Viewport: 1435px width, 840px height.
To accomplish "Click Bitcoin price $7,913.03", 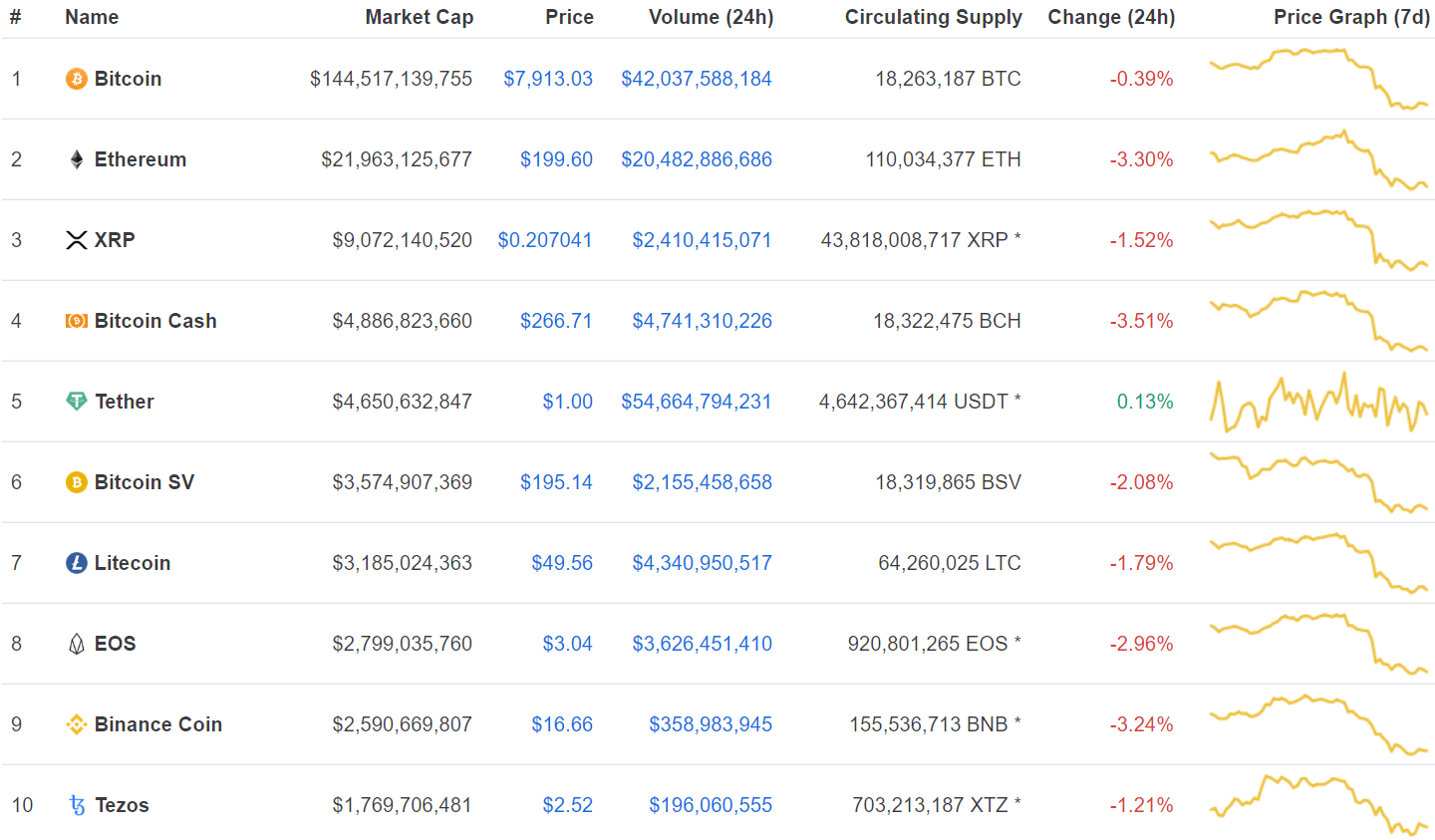I will click(x=548, y=79).
